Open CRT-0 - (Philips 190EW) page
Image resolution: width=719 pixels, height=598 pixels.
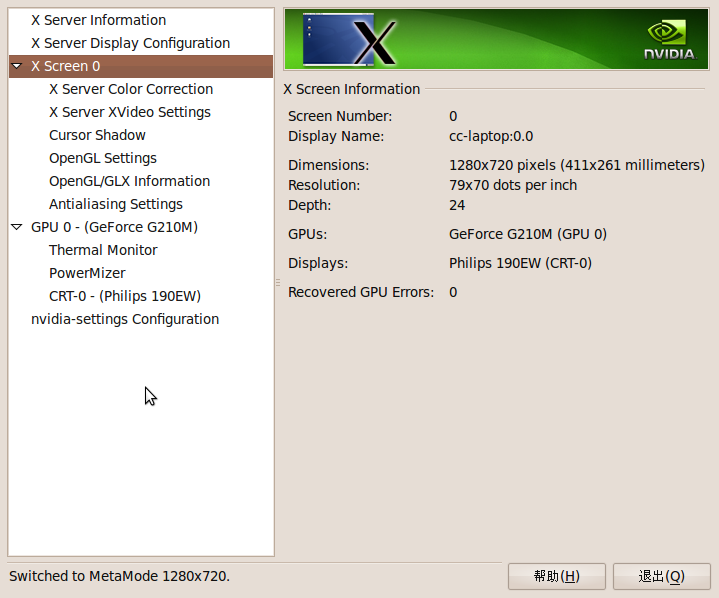(125, 296)
